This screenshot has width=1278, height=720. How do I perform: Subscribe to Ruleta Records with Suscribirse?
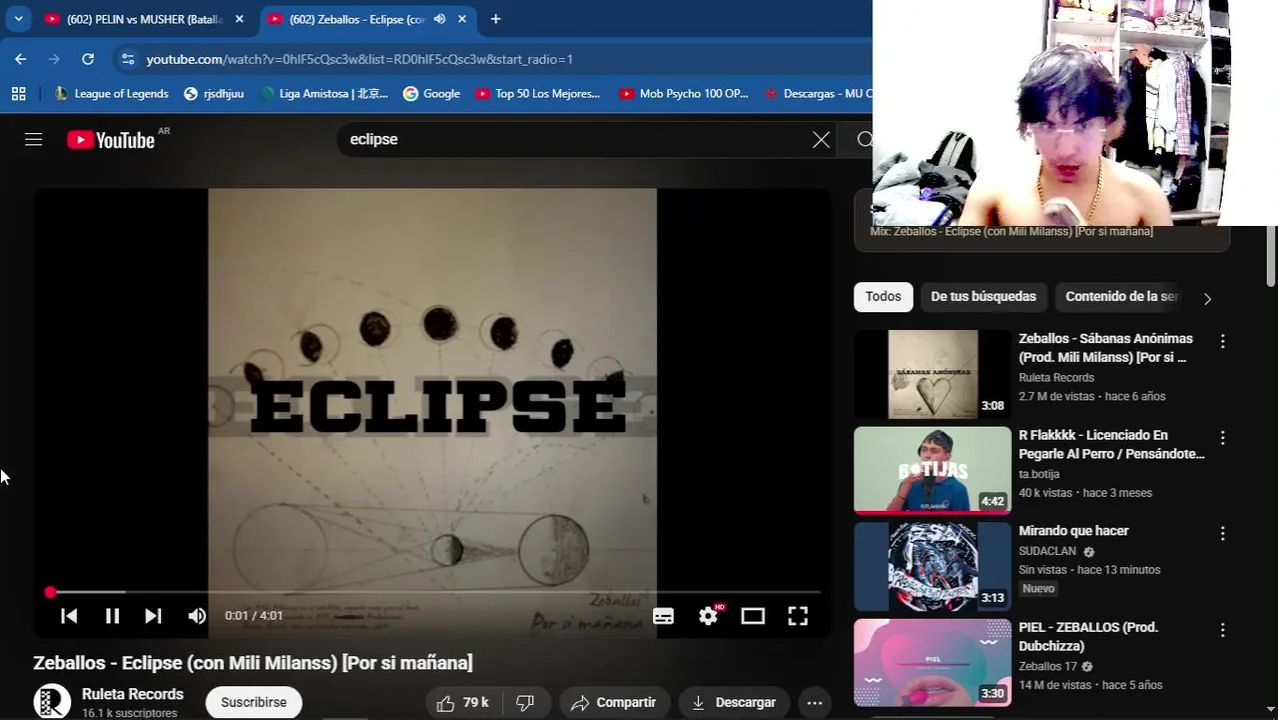pyautogui.click(x=254, y=703)
